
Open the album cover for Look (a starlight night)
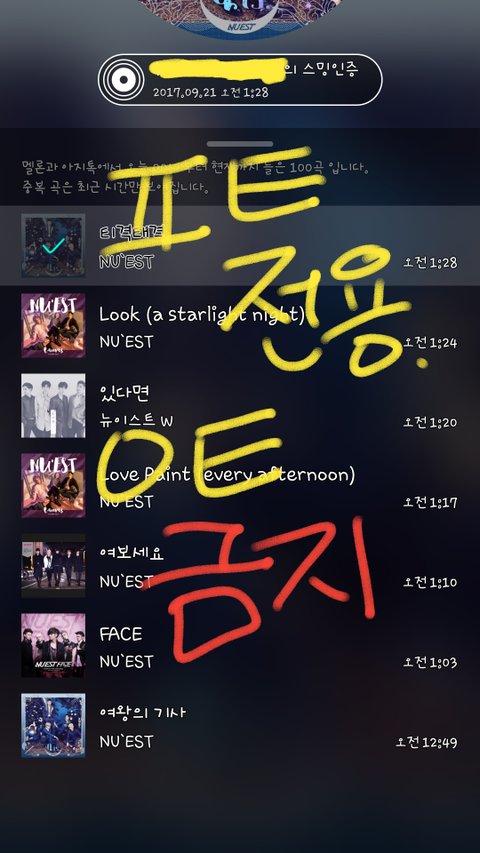(x=53, y=325)
